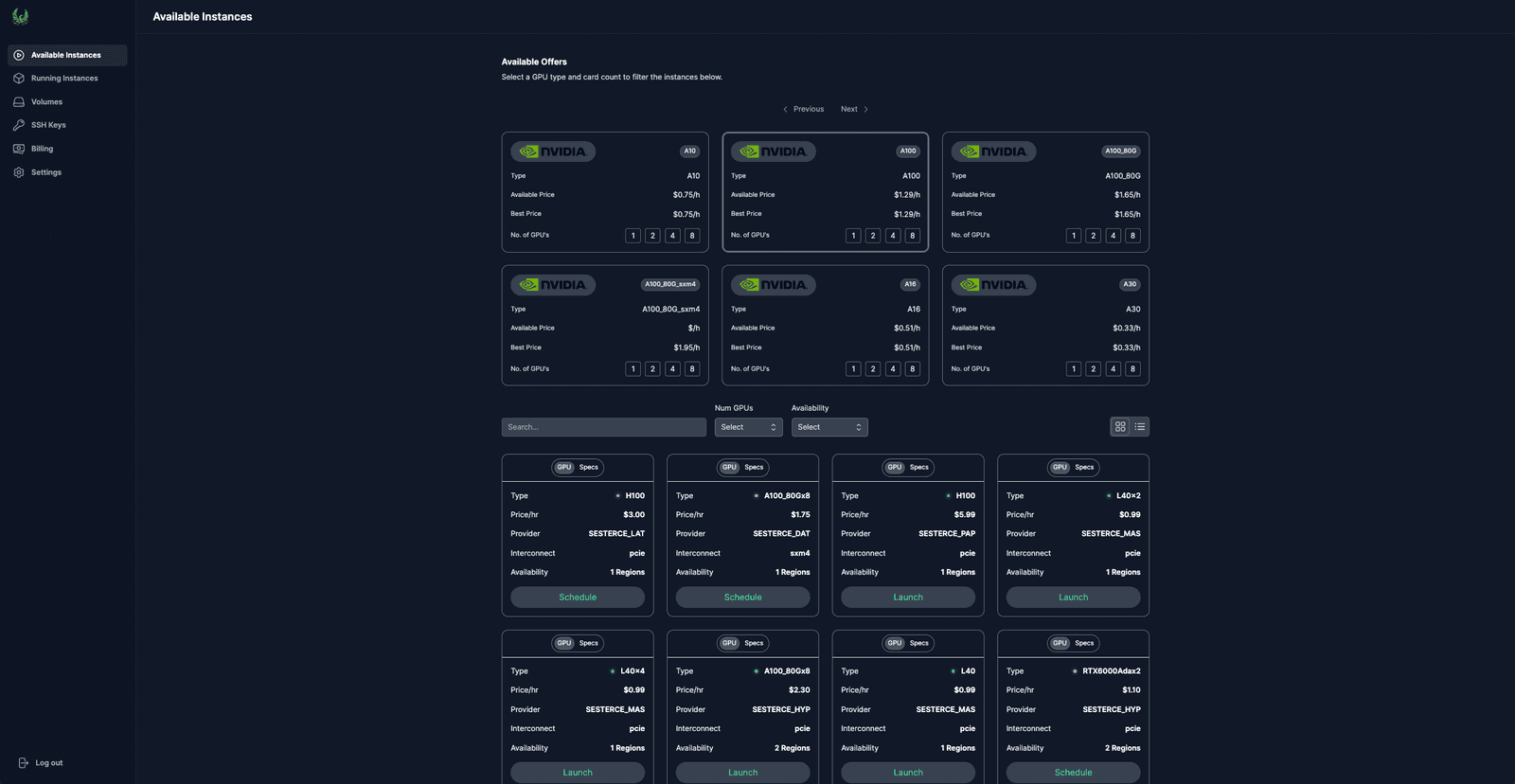1515x784 pixels.
Task: Open Available Instances in the sidebar
Action: [67, 55]
